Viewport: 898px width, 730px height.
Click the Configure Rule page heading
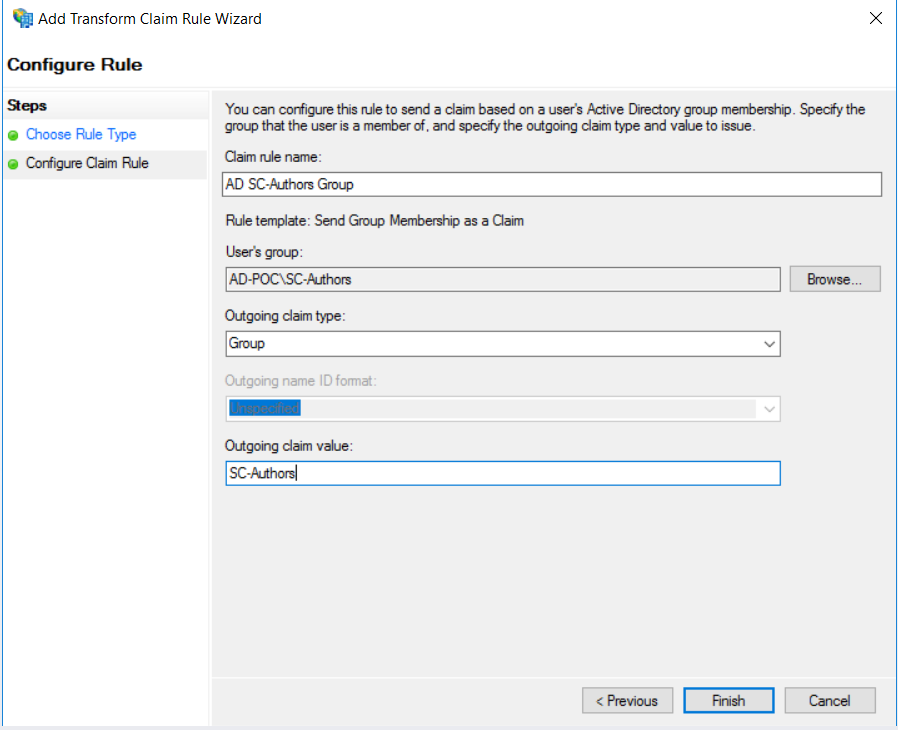tap(75, 65)
